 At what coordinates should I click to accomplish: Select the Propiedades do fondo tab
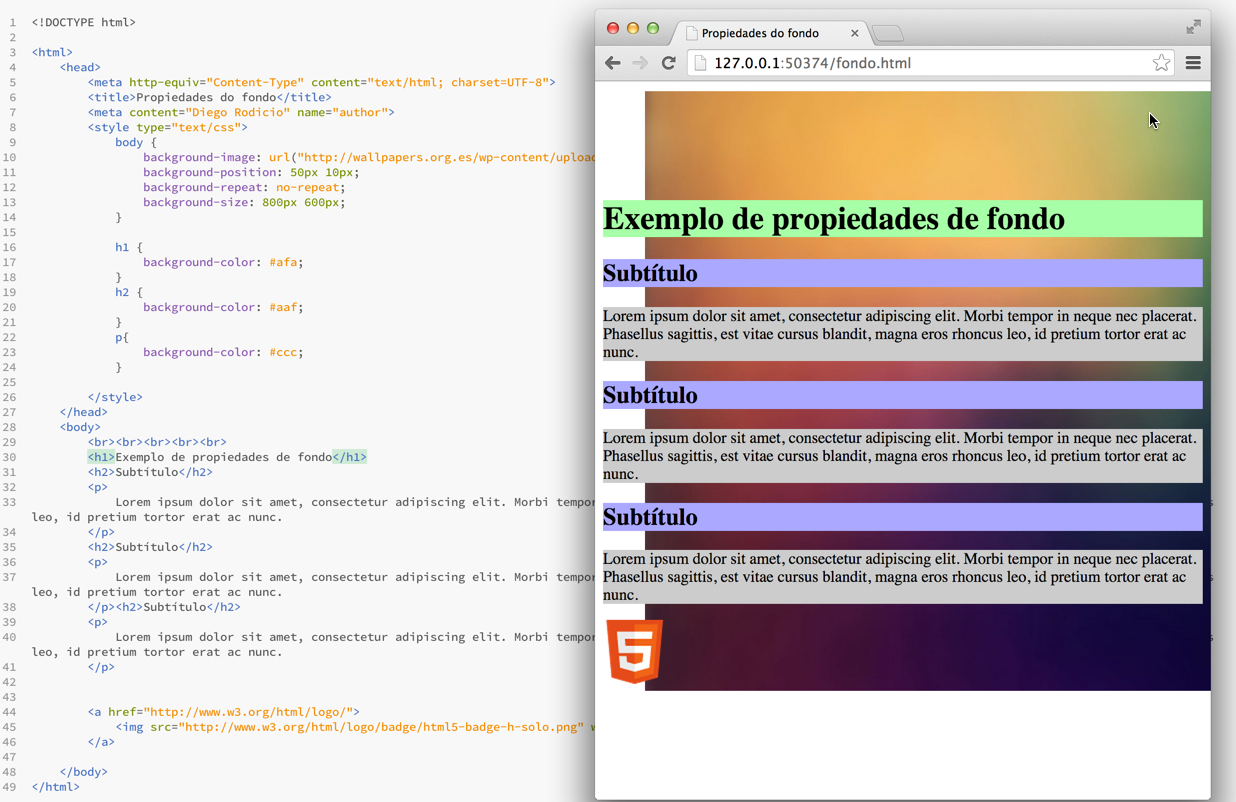tap(760, 33)
